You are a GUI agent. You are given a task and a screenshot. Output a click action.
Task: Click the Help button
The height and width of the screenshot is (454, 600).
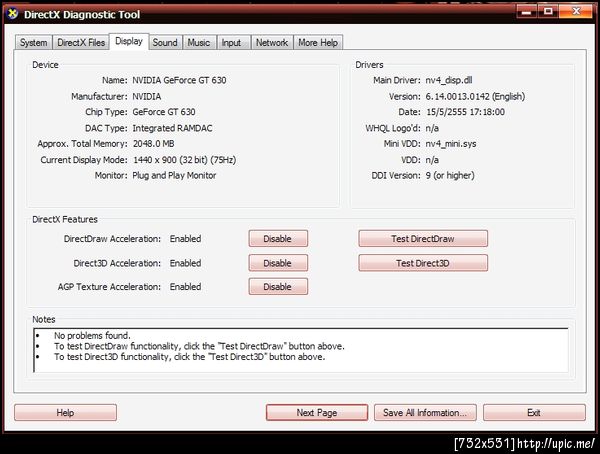[65, 413]
